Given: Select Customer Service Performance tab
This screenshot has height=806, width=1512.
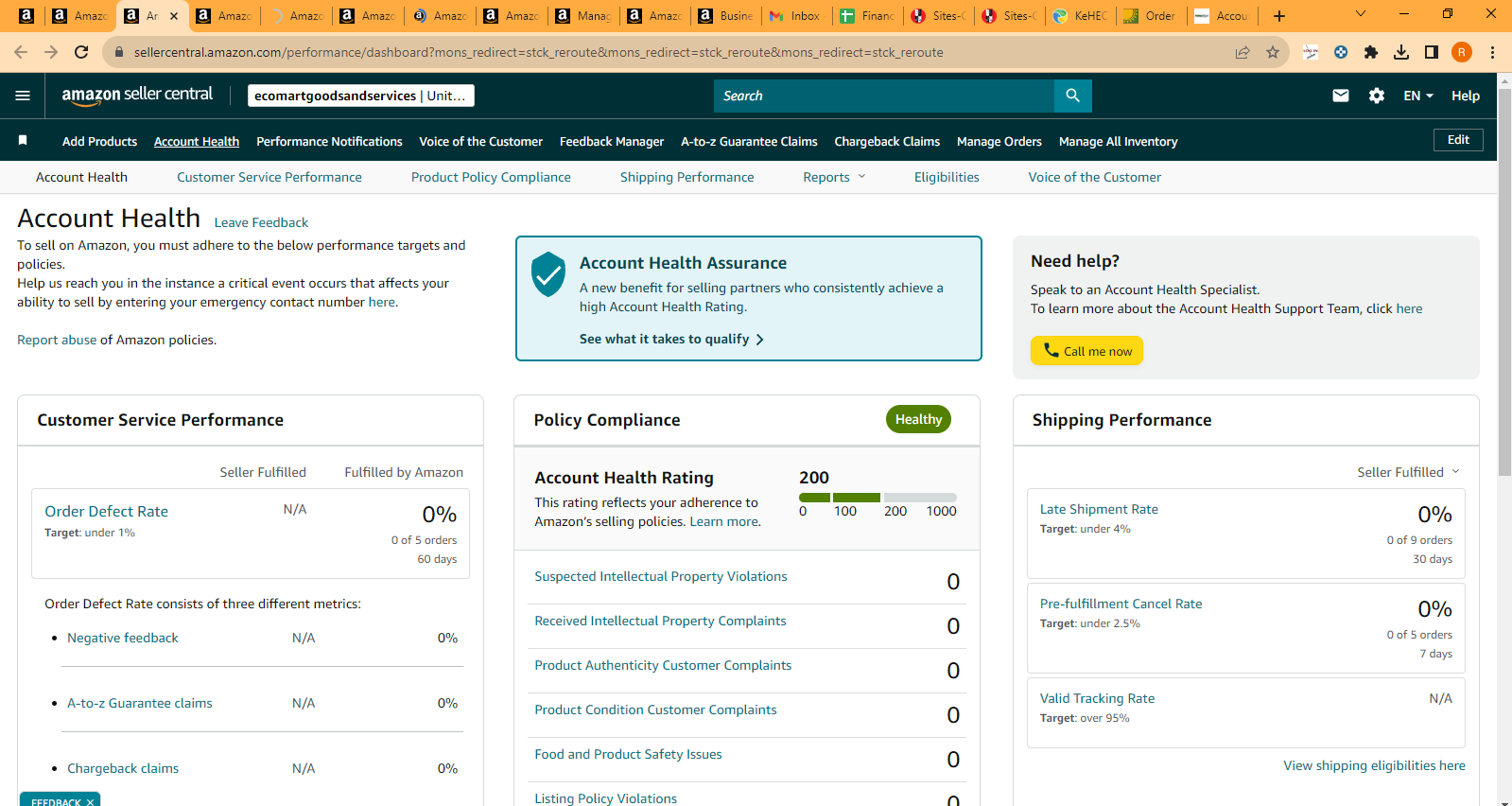Looking at the screenshot, I should [269, 177].
